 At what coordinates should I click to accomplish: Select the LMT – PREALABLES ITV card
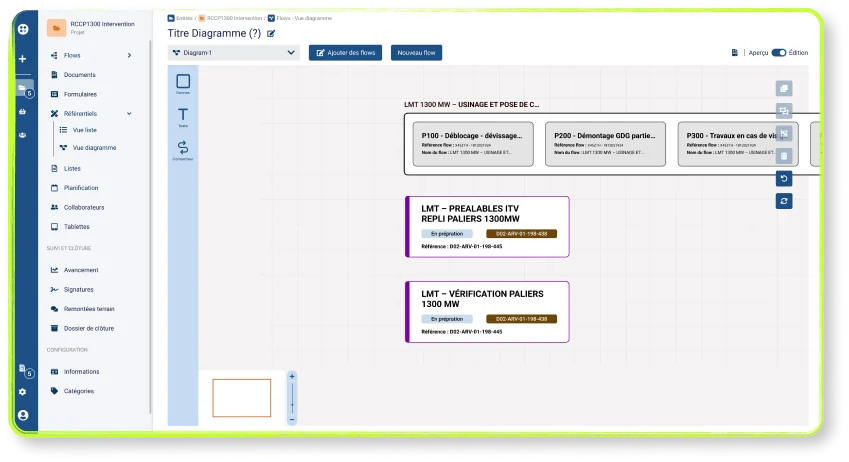click(x=487, y=226)
